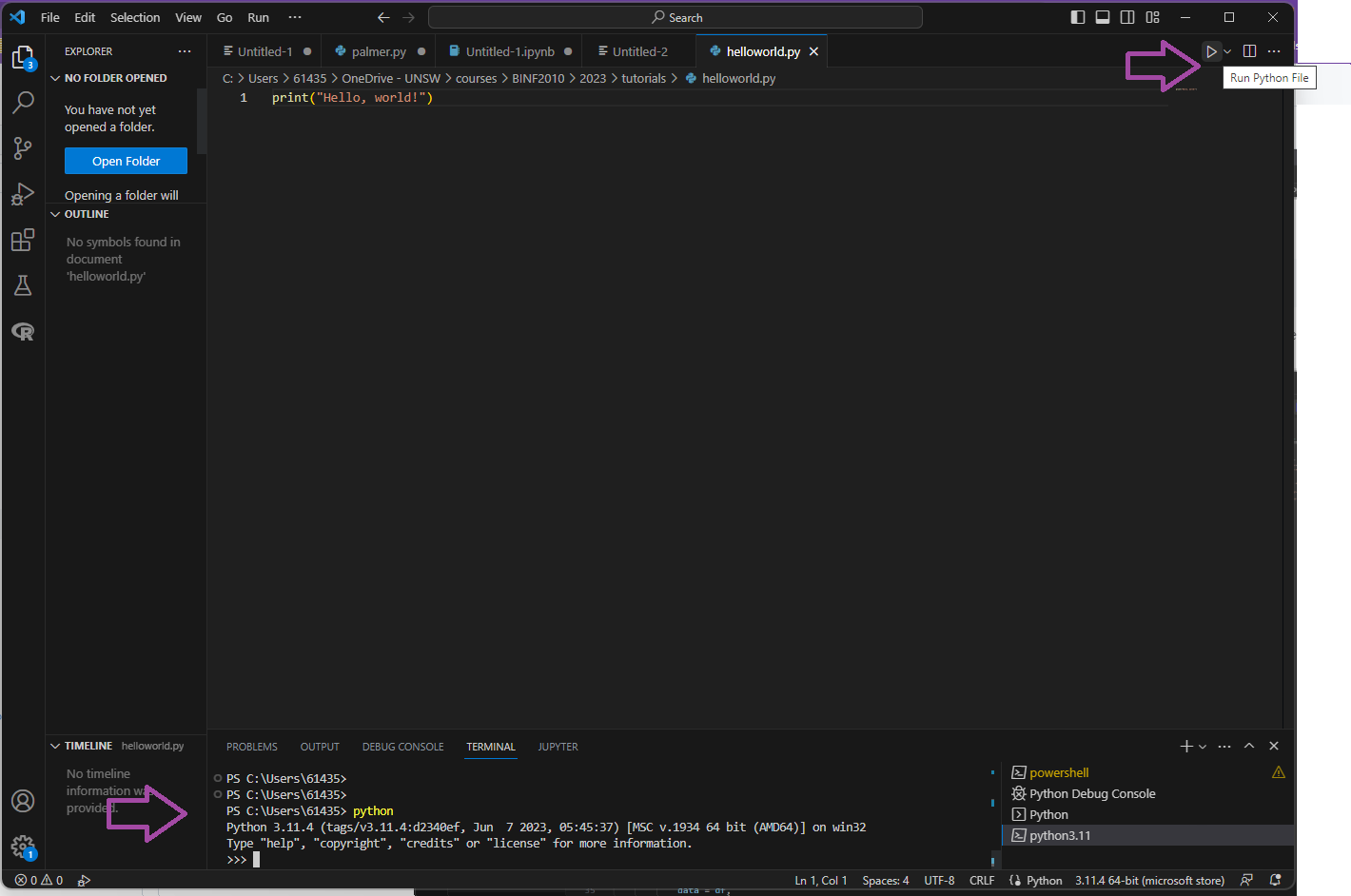Run the Python file using the play button
The image size is (1351, 896).
pyautogui.click(x=1210, y=50)
